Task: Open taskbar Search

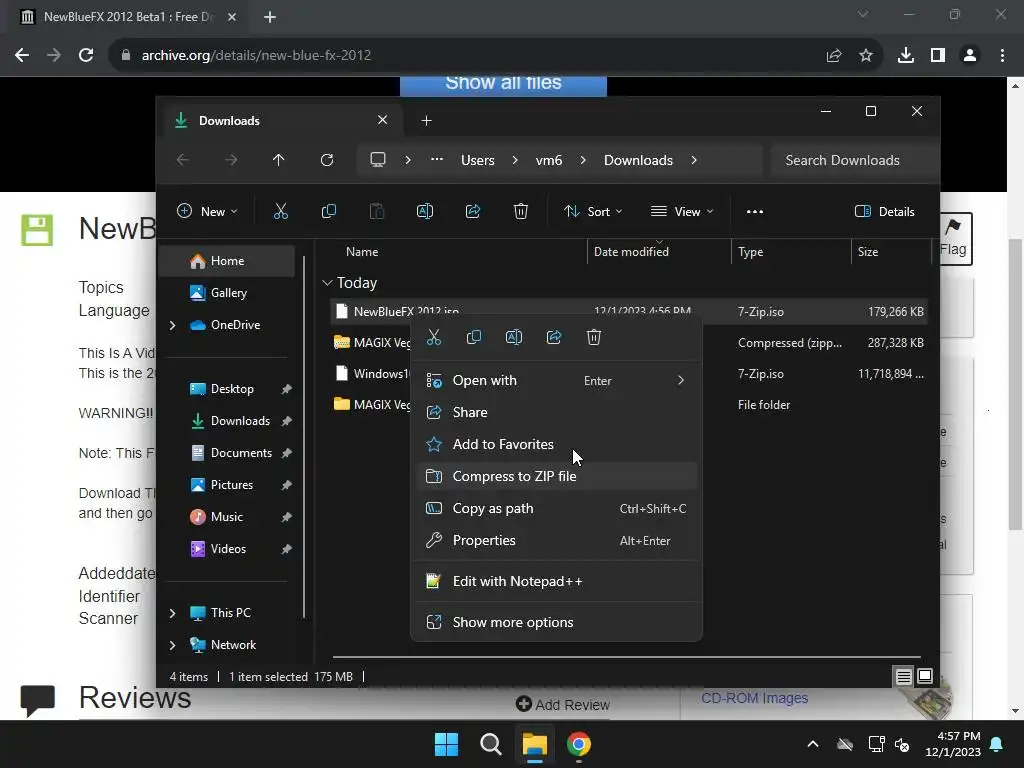Action: click(x=490, y=744)
